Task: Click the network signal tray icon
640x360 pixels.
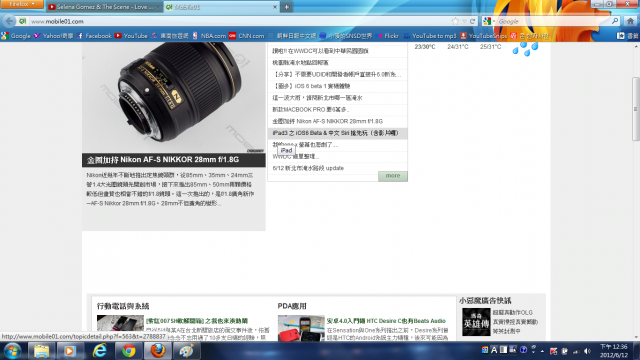Action: pos(576,351)
